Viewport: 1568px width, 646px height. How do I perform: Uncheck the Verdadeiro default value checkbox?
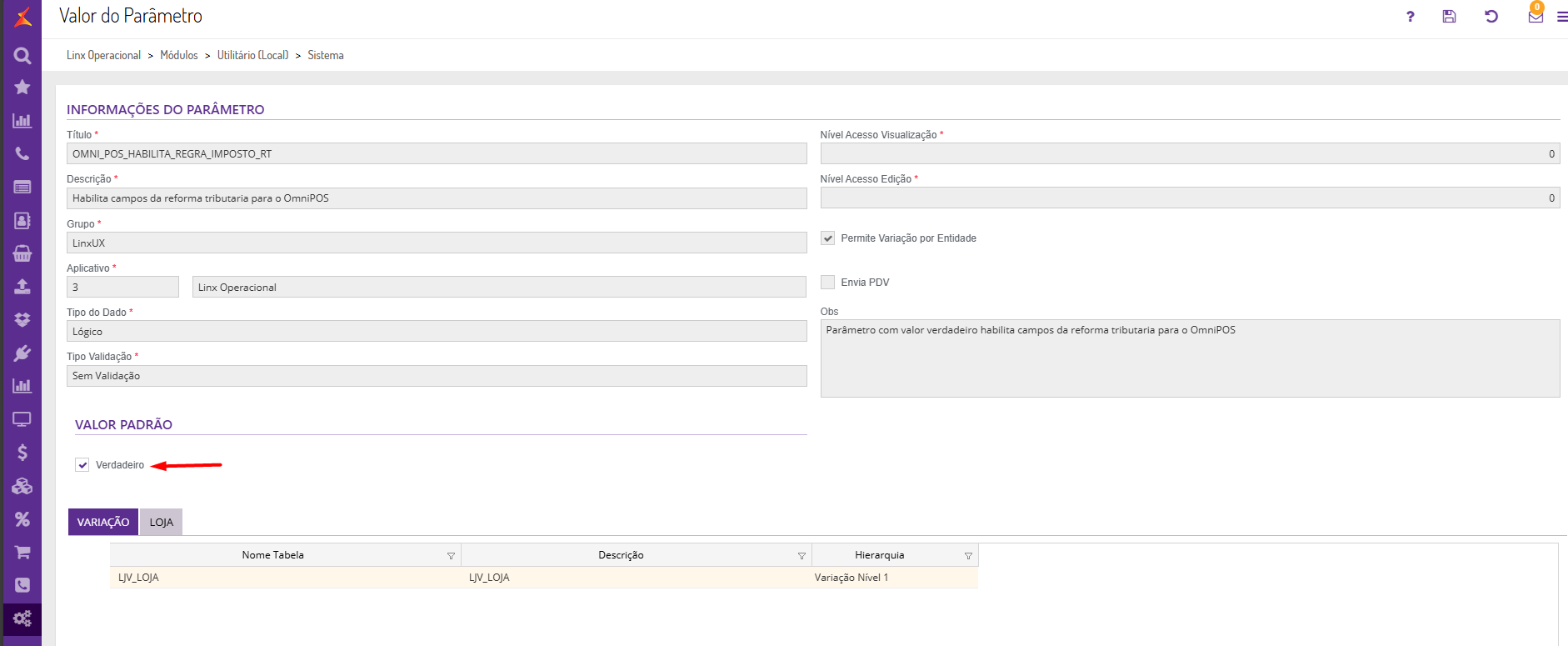[x=82, y=465]
